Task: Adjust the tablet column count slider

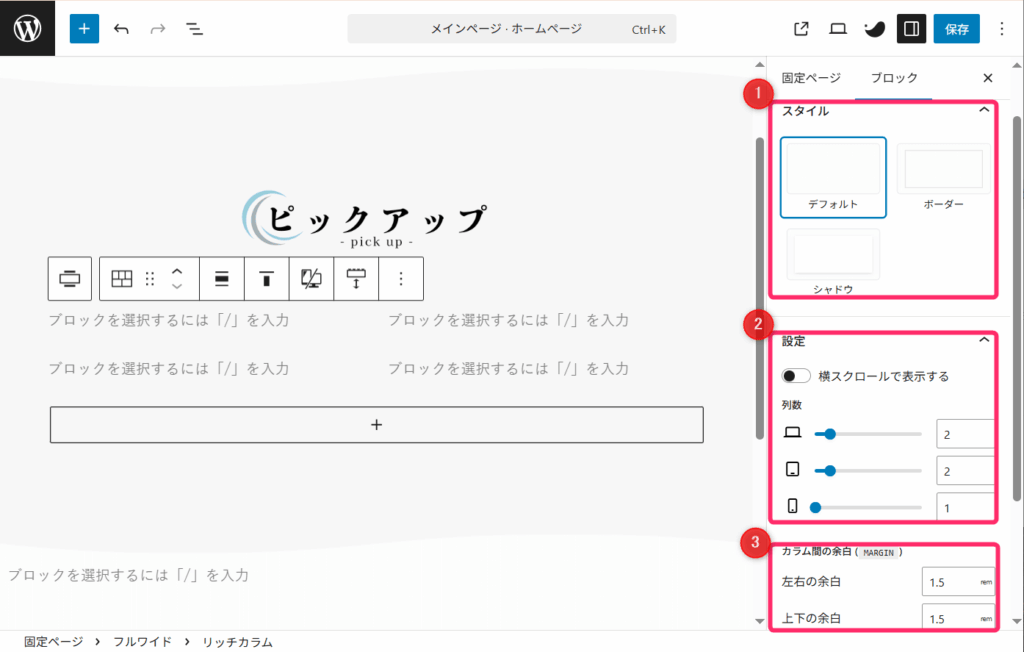Action: coord(868,470)
